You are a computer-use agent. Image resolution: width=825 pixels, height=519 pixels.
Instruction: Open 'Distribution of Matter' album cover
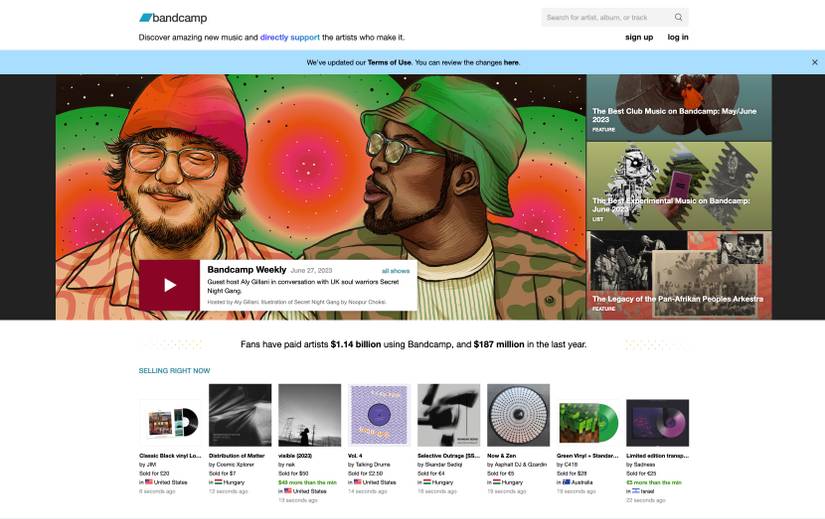point(240,415)
